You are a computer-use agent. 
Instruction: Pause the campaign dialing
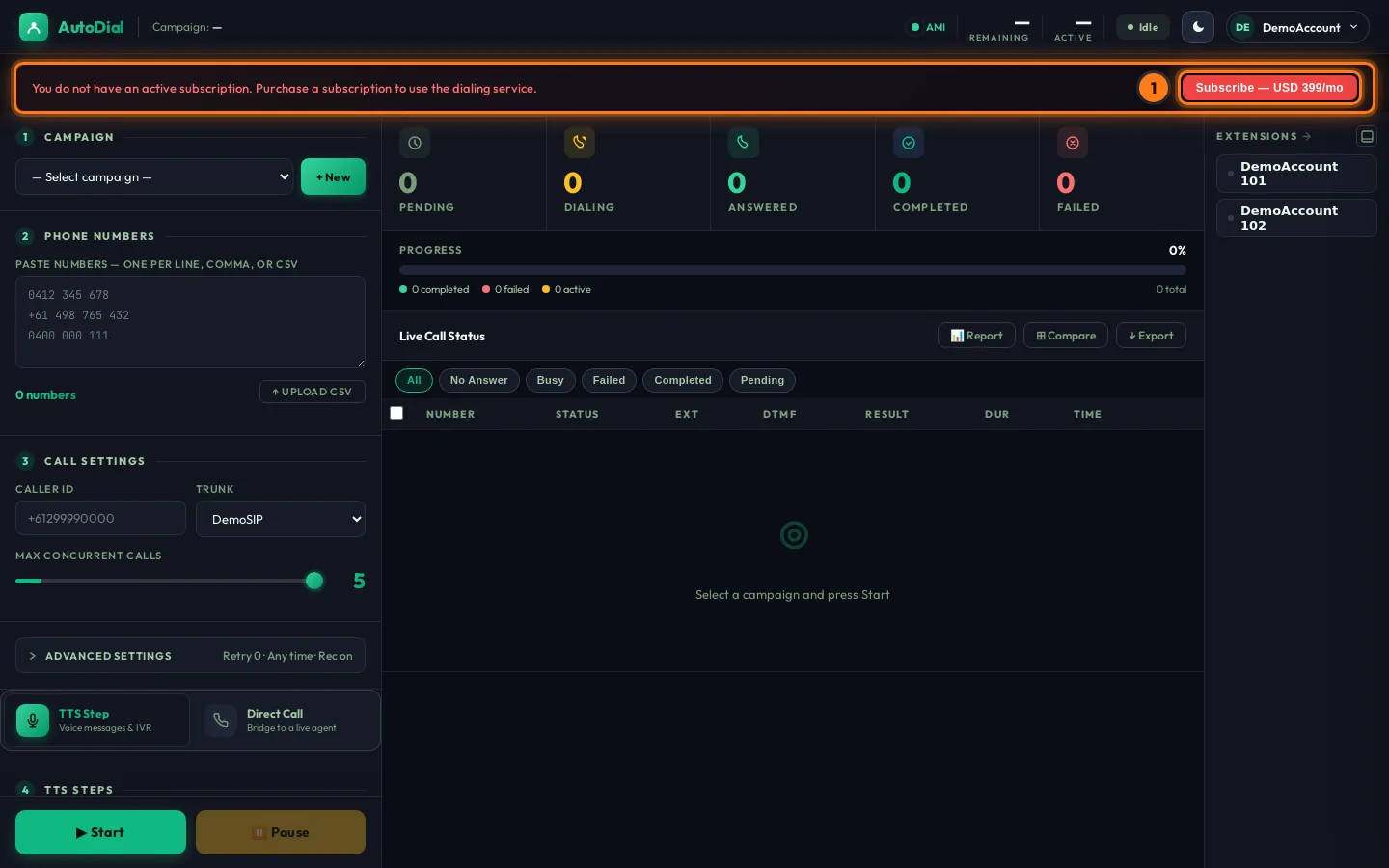(281, 832)
